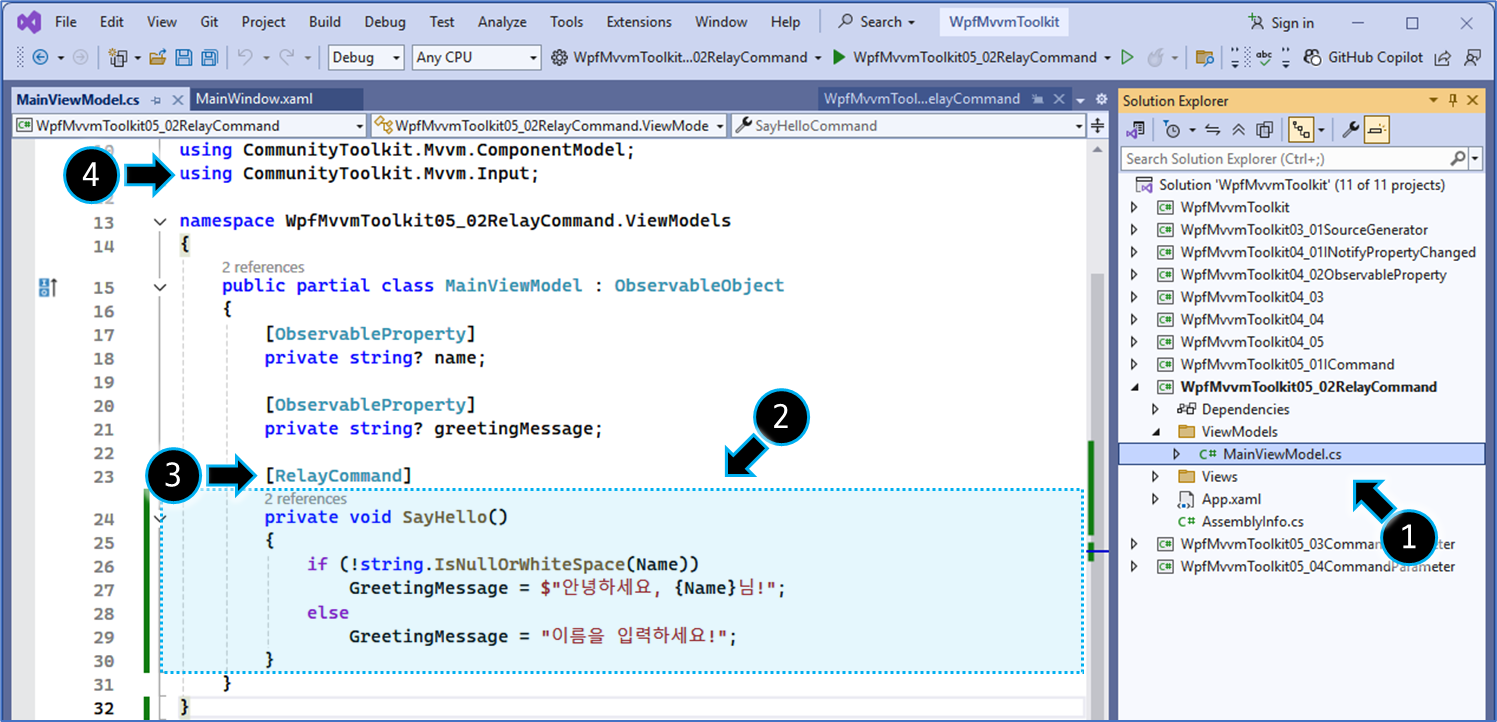Click the Send Feedback person icon

pos(1472,58)
